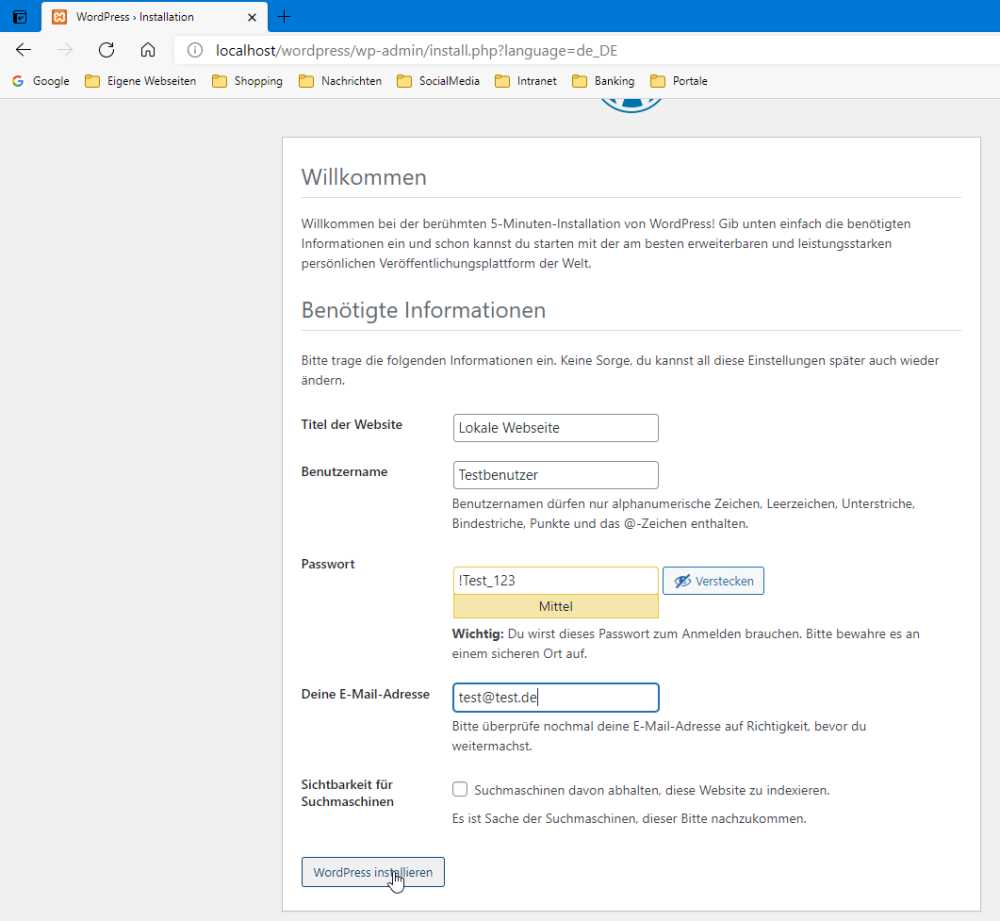Image resolution: width=1000 pixels, height=921 pixels.
Task: Click the Sichtbarkeit für Suchmaschinen label
Action: click(348, 793)
